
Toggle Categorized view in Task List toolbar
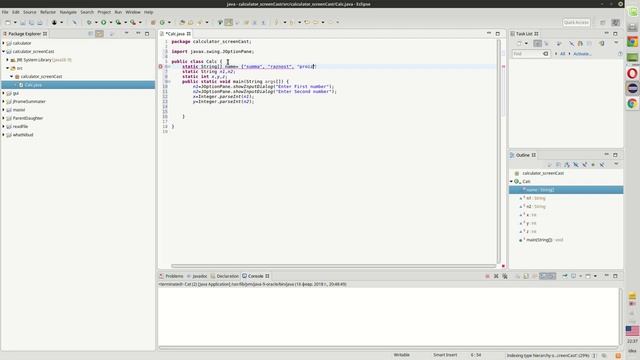click(x=538, y=43)
